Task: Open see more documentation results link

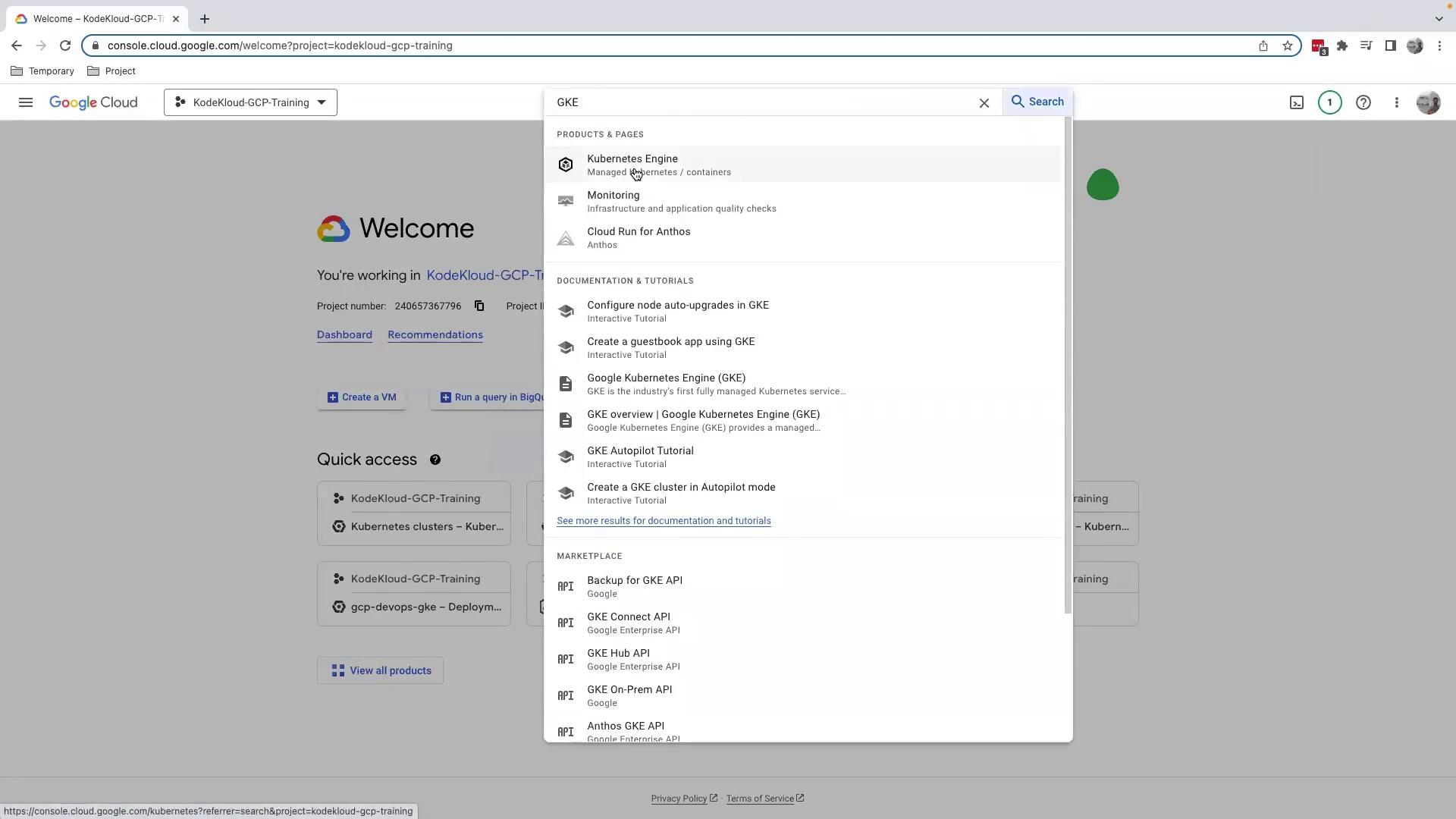Action: [664, 521]
